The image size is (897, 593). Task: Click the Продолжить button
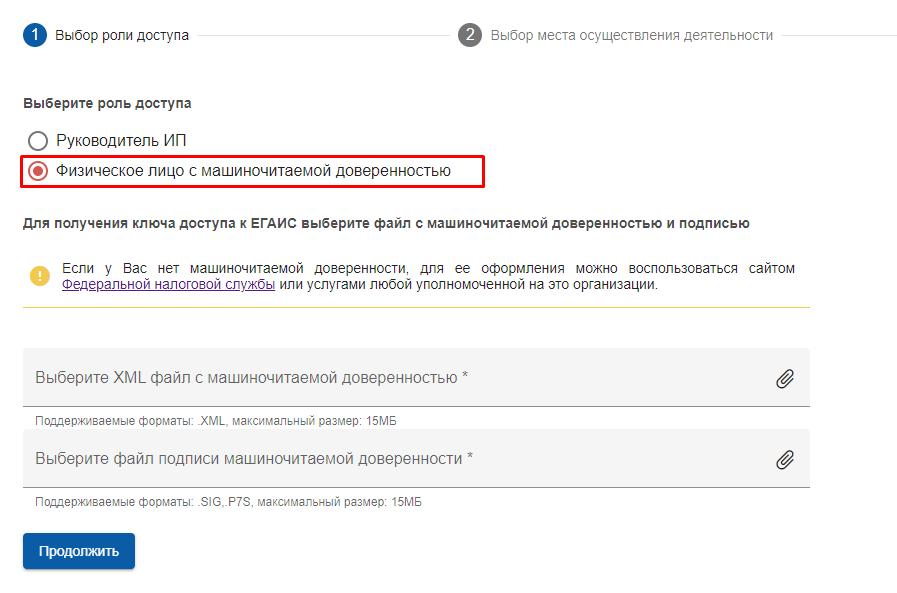click(x=79, y=551)
